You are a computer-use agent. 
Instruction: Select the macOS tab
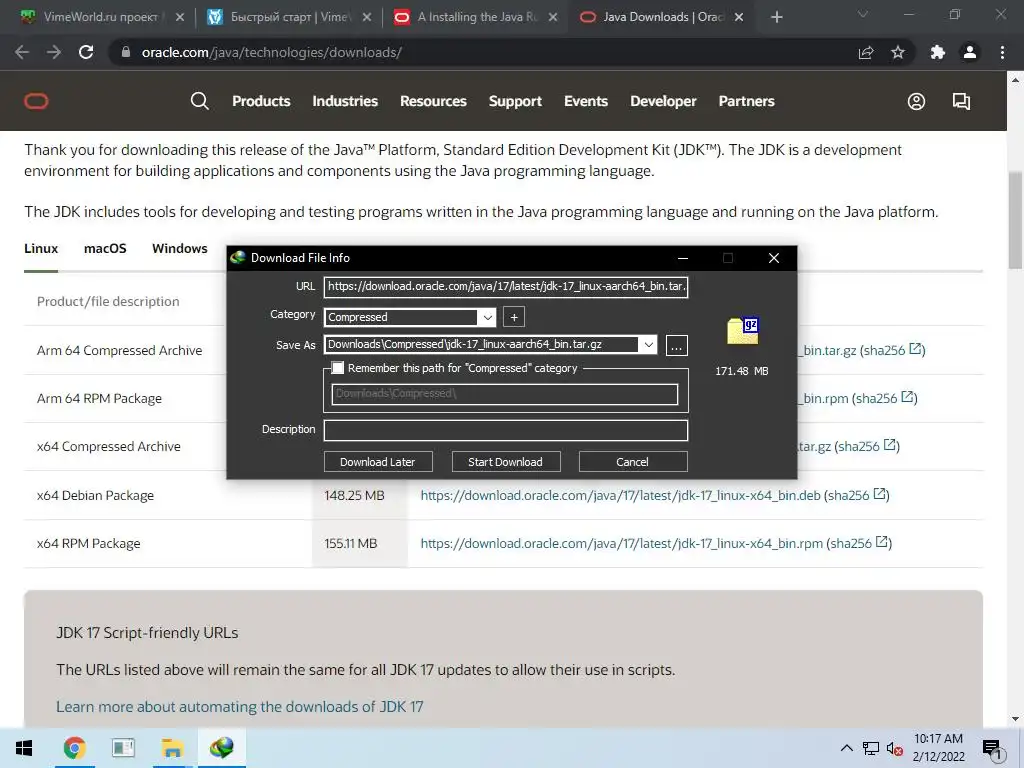pyautogui.click(x=105, y=249)
